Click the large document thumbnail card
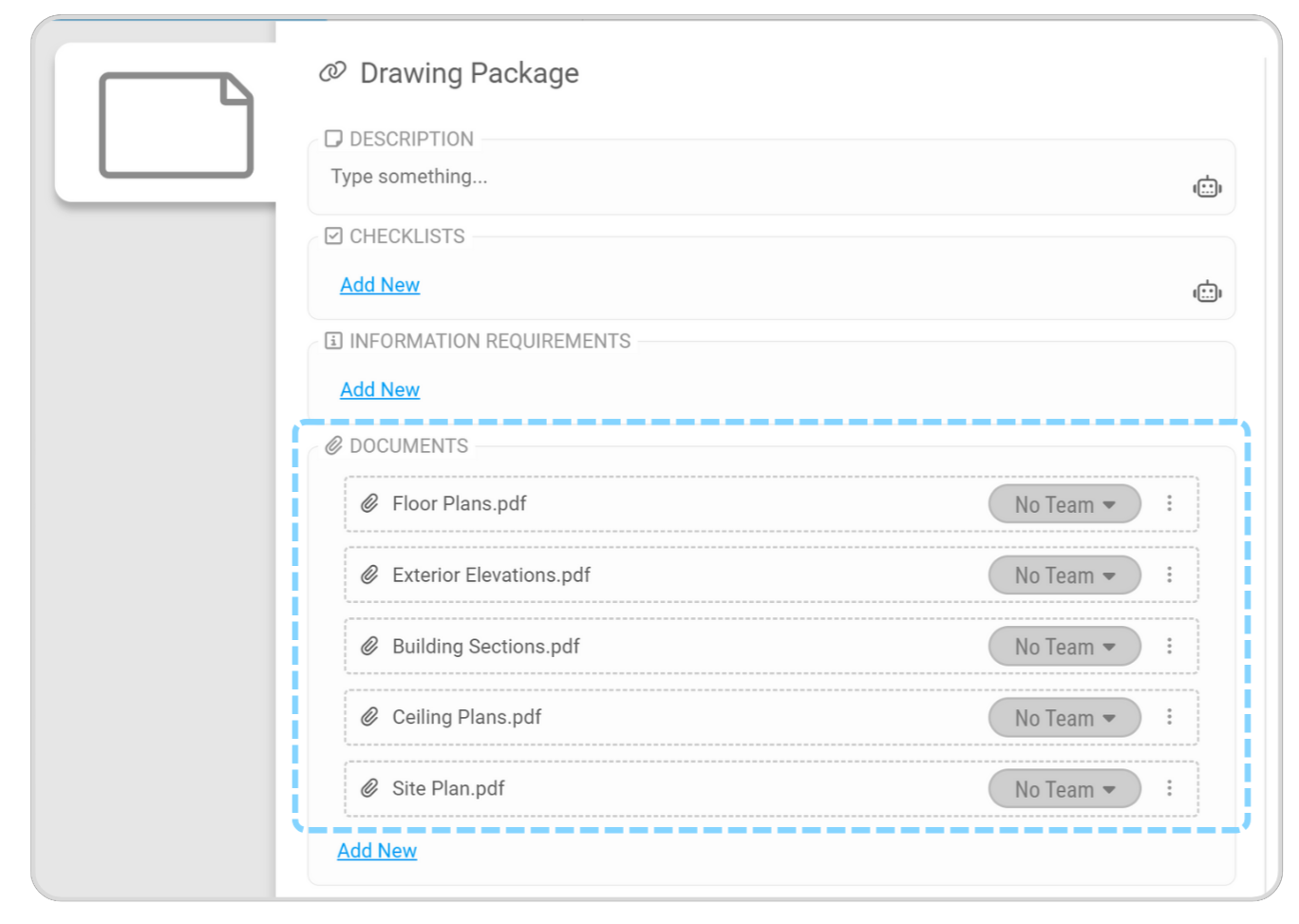Image resolution: width=1299 pixels, height=924 pixels. [x=176, y=124]
